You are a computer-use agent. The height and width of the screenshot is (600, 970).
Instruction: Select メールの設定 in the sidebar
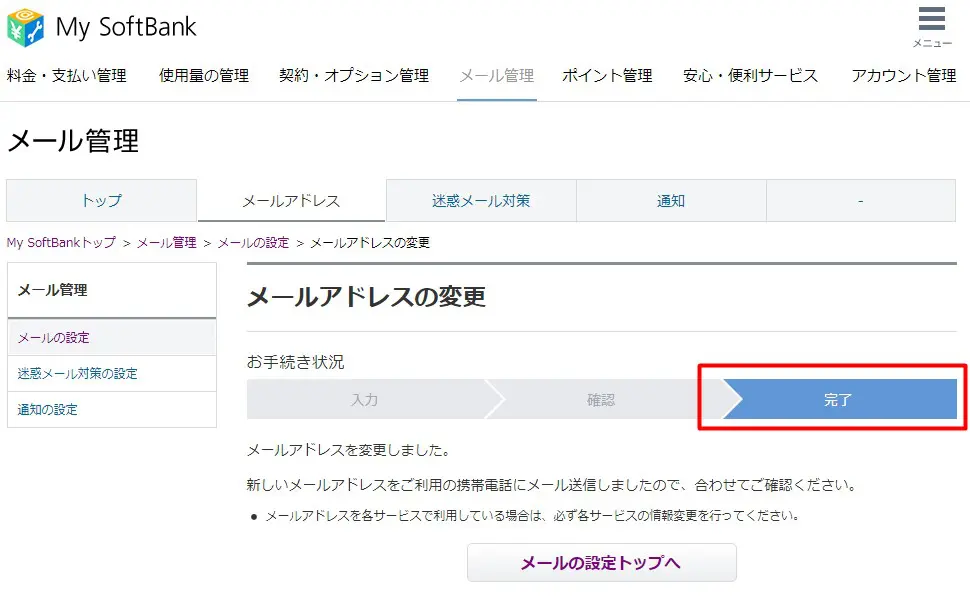54,338
